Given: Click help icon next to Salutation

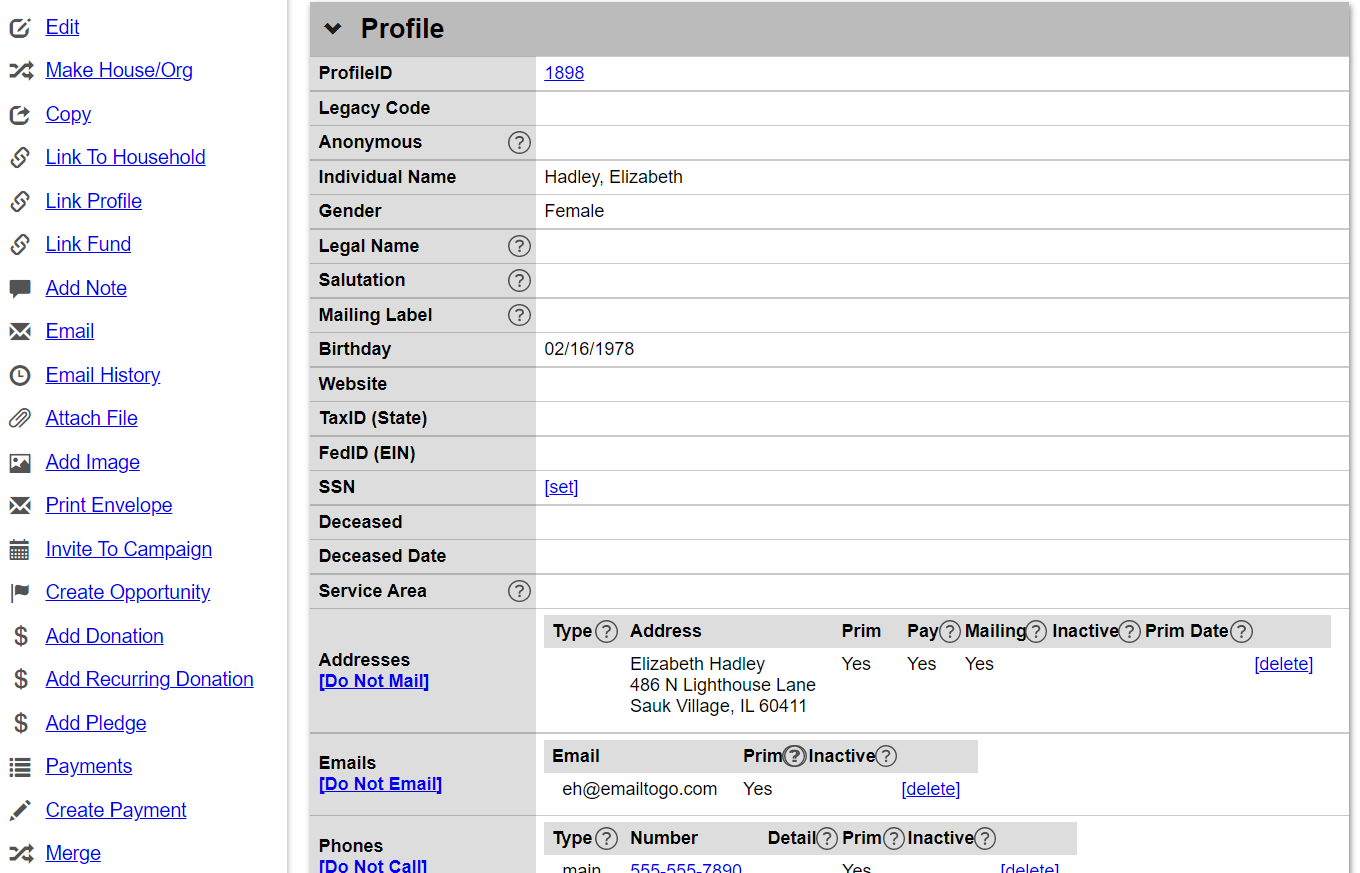Looking at the screenshot, I should coord(519,280).
